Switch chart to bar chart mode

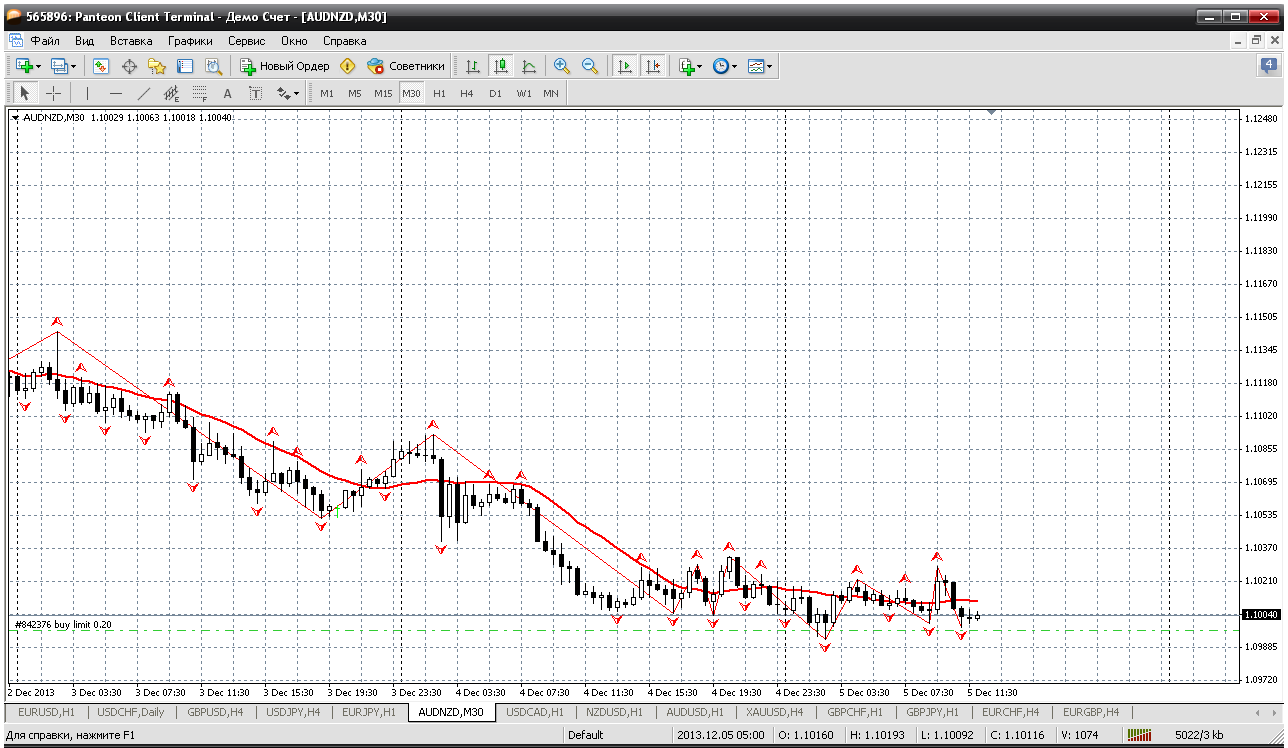[x=473, y=66]
